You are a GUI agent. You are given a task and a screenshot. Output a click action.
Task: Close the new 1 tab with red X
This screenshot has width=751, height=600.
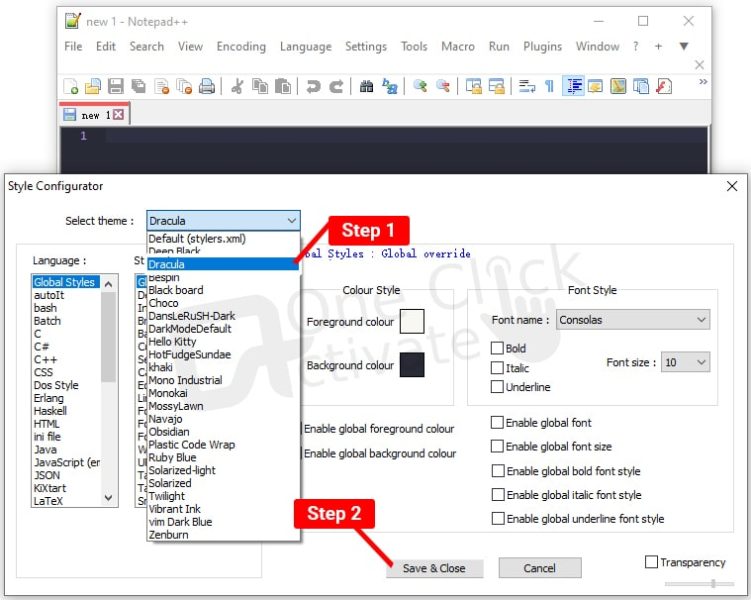118,114
